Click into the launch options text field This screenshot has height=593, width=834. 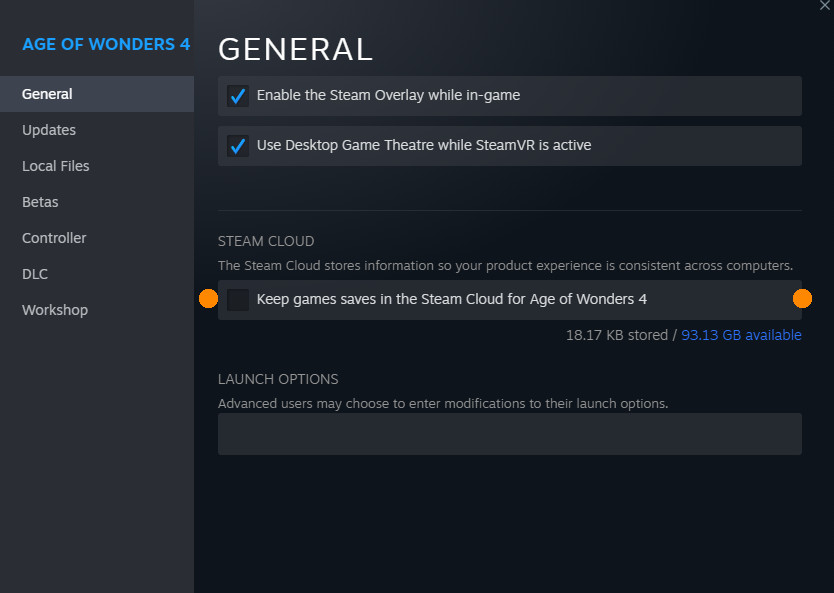click(509, 434)
